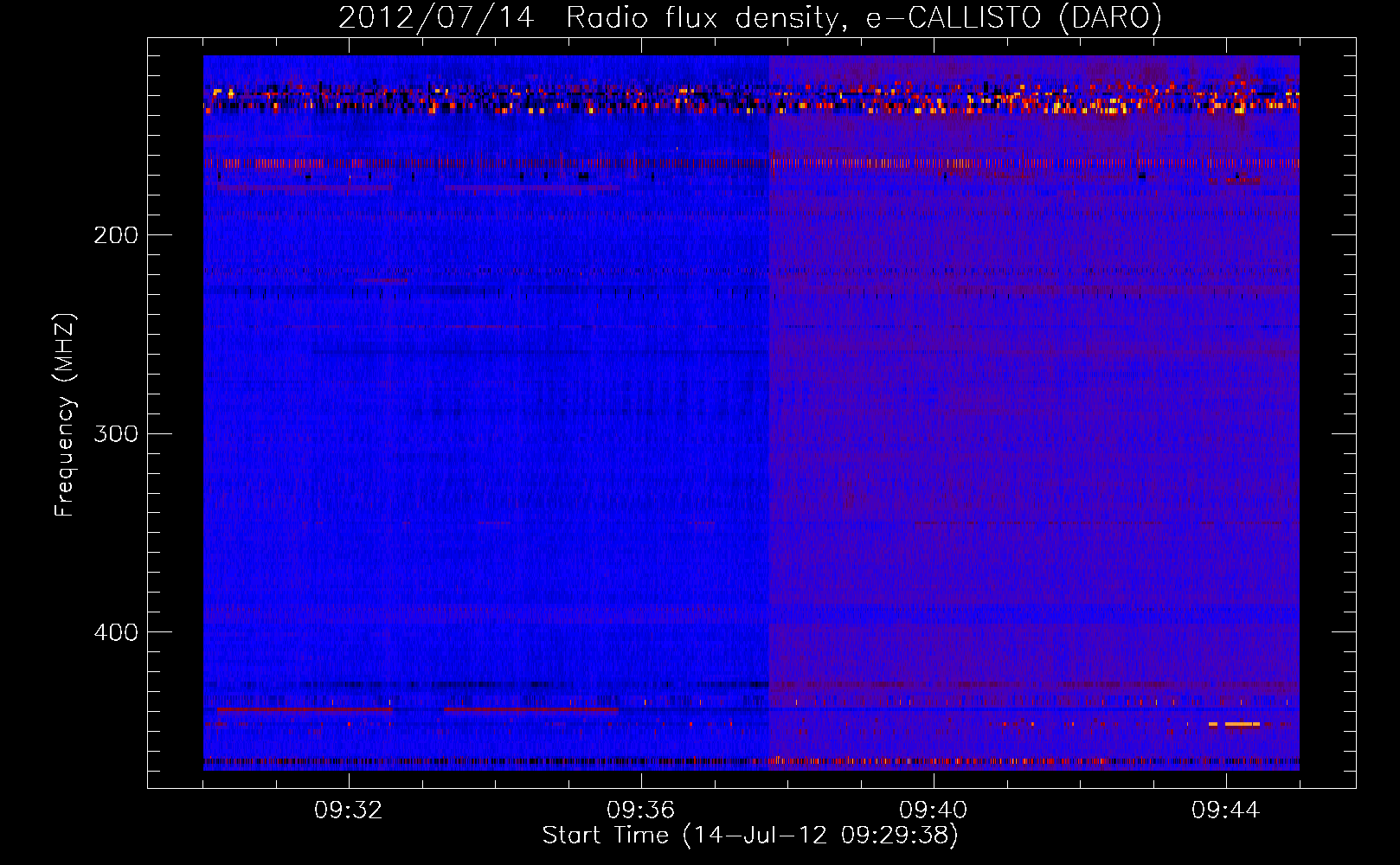Click the 09:36 time tick label
This screenshot has height=865, width=1400.
[x=641, y=810]
